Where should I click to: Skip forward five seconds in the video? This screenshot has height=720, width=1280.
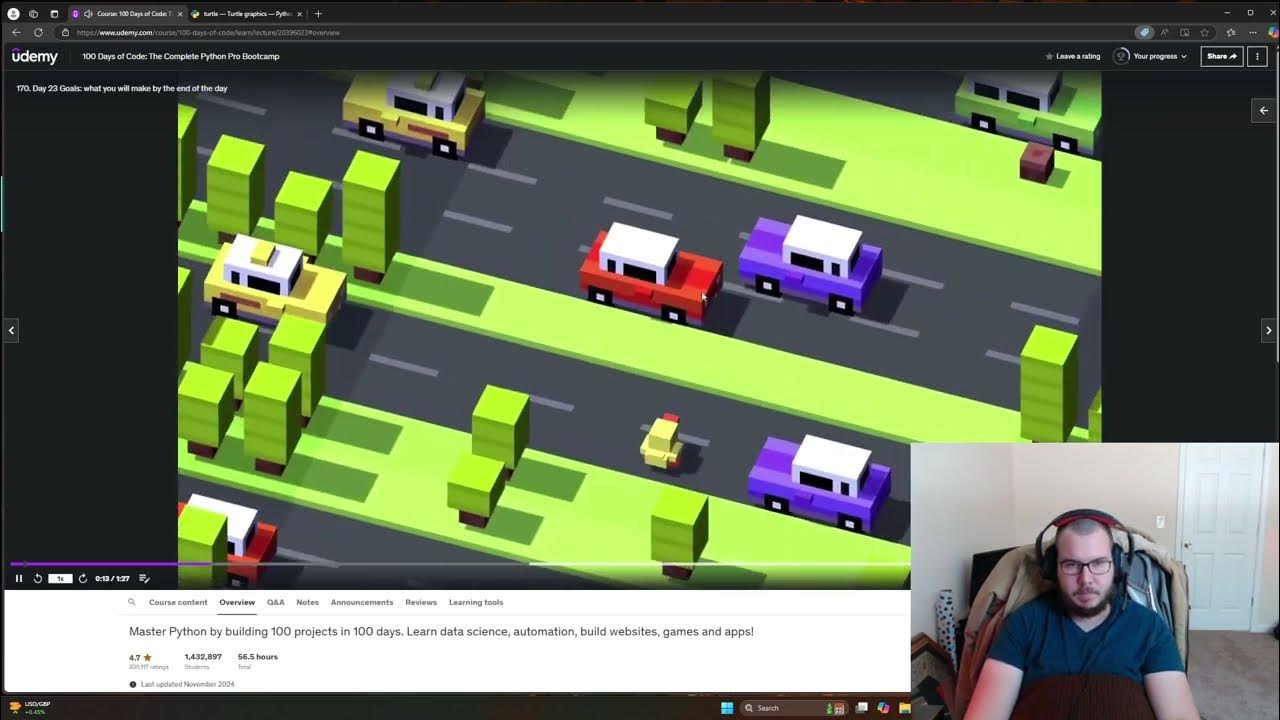(x=83, y=578)
